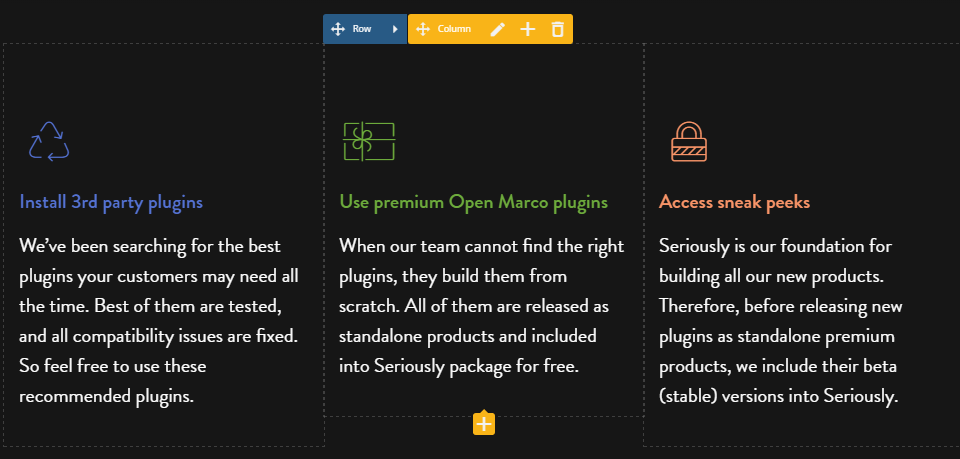Viewport: 960px width, 459px height.
Task: Select heading Use premium Open Marco plugins
Action: pyautogui.click(x=474, y=202)
